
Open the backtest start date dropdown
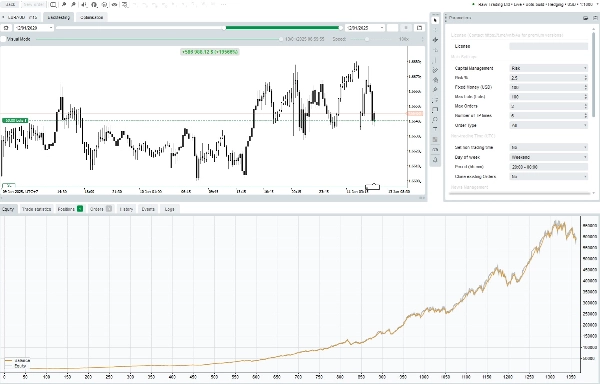34,28
